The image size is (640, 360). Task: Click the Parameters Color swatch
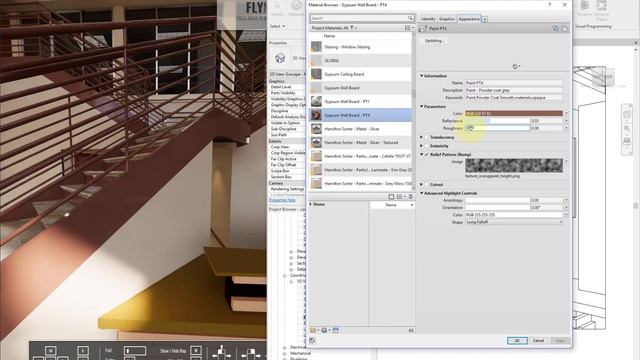[x=514, y=113]
